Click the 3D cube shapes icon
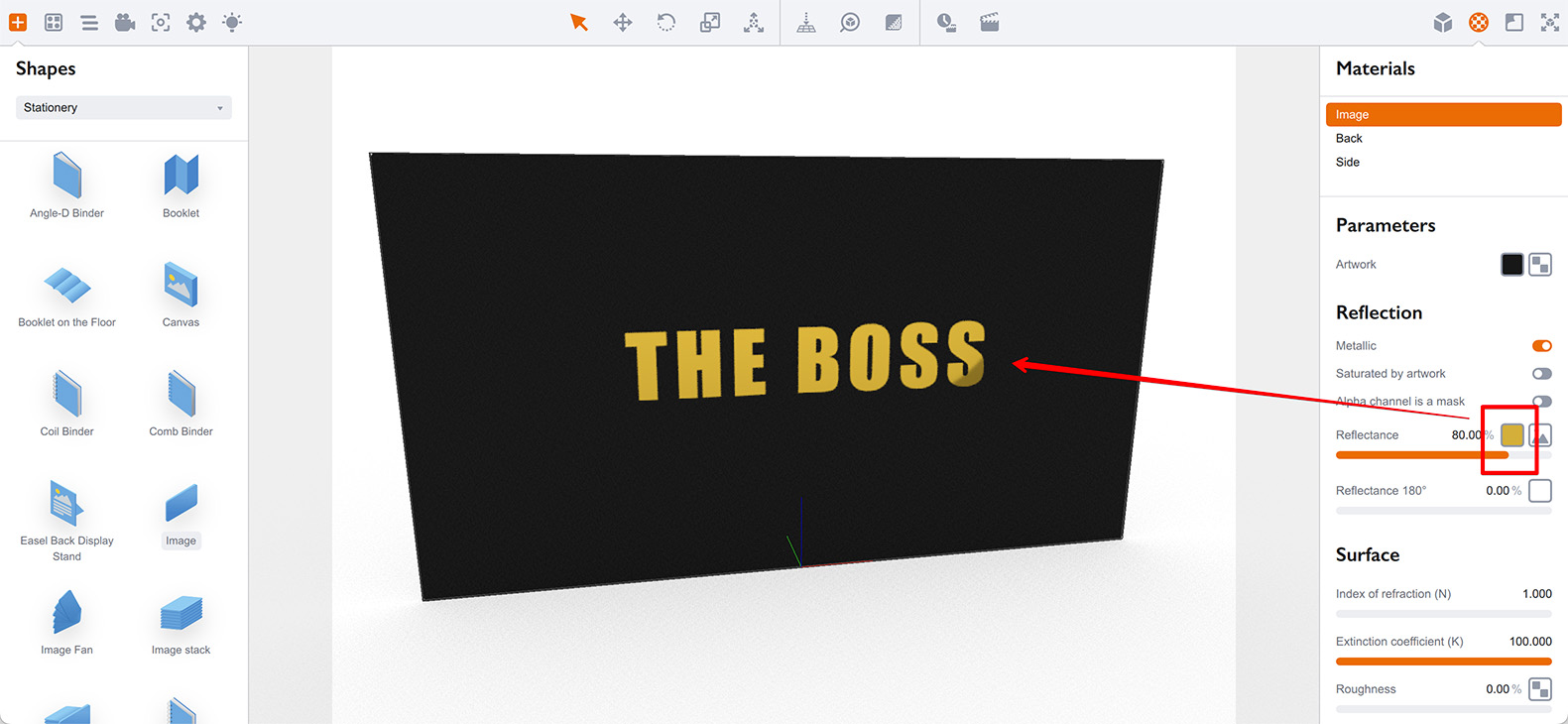This screenshot has width=1568, height=724. coord(1443,22)
